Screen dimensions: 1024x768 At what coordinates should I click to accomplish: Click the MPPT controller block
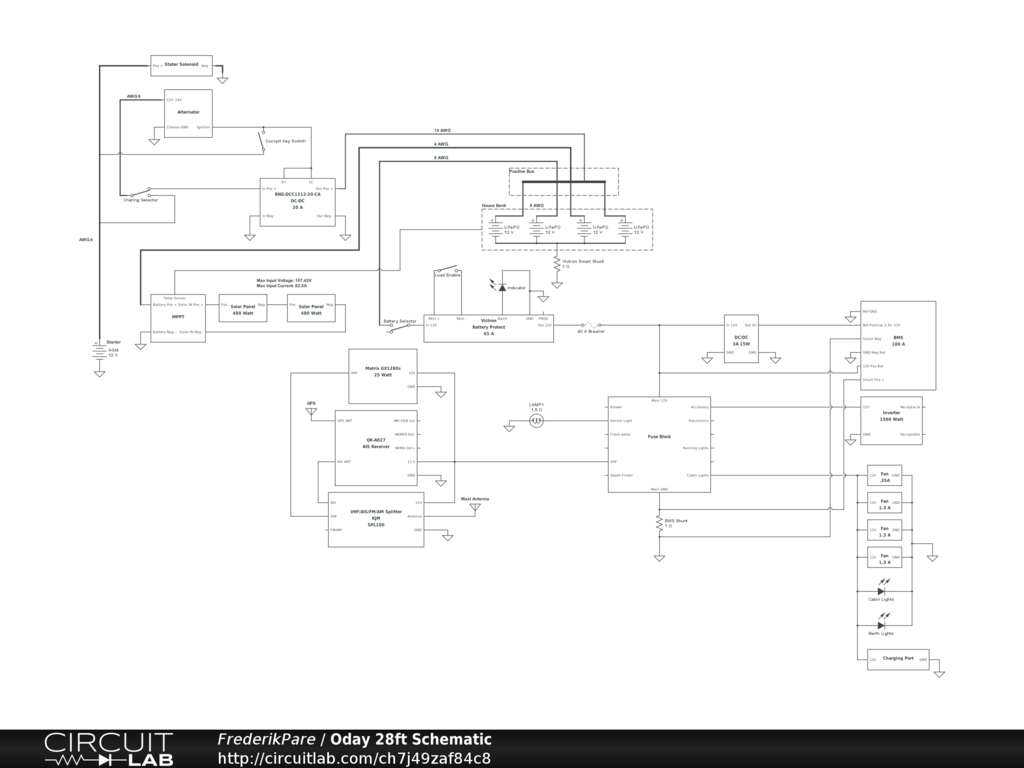coord(177,318)
